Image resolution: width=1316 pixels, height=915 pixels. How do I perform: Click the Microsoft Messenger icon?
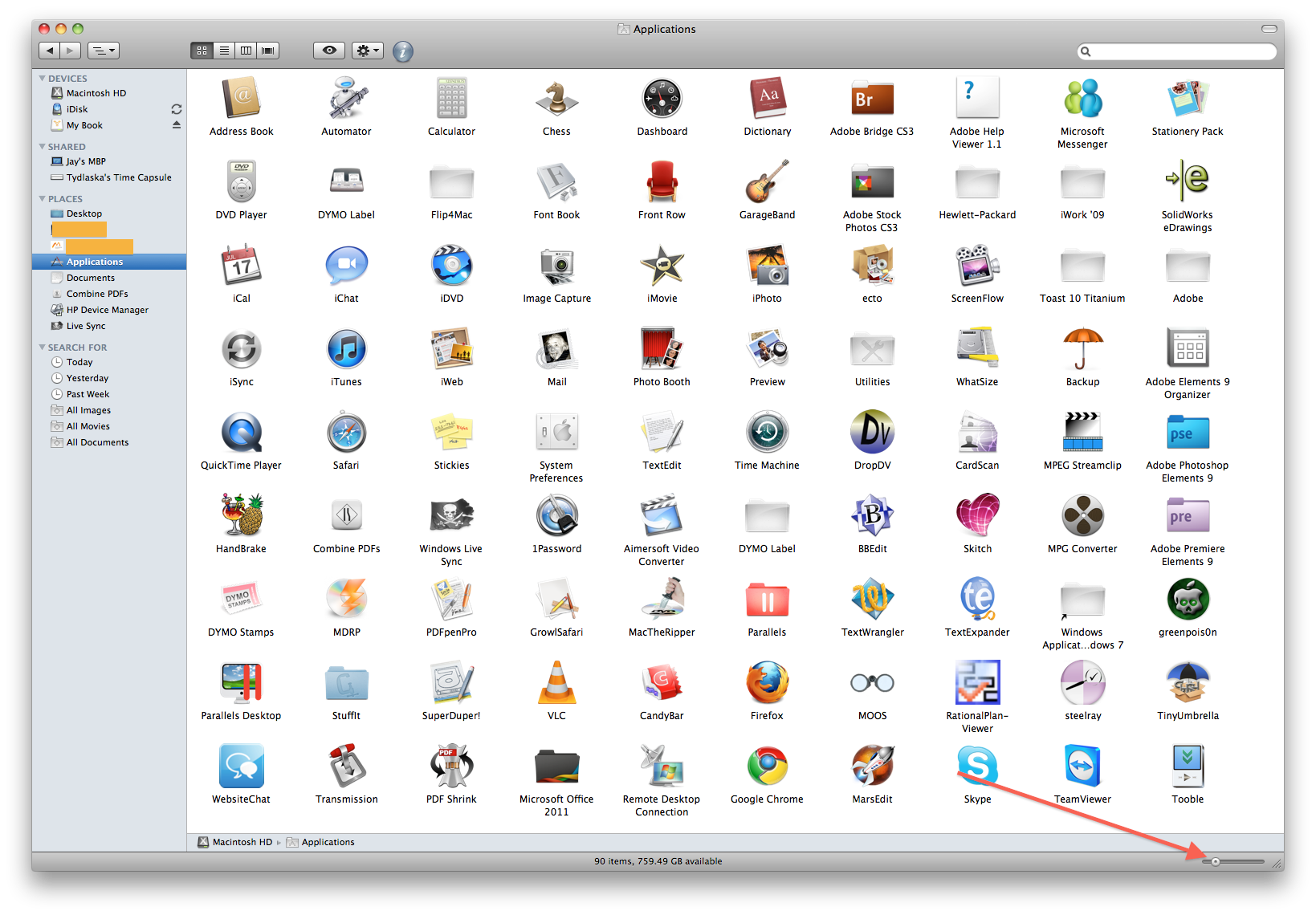[1082, 98]
